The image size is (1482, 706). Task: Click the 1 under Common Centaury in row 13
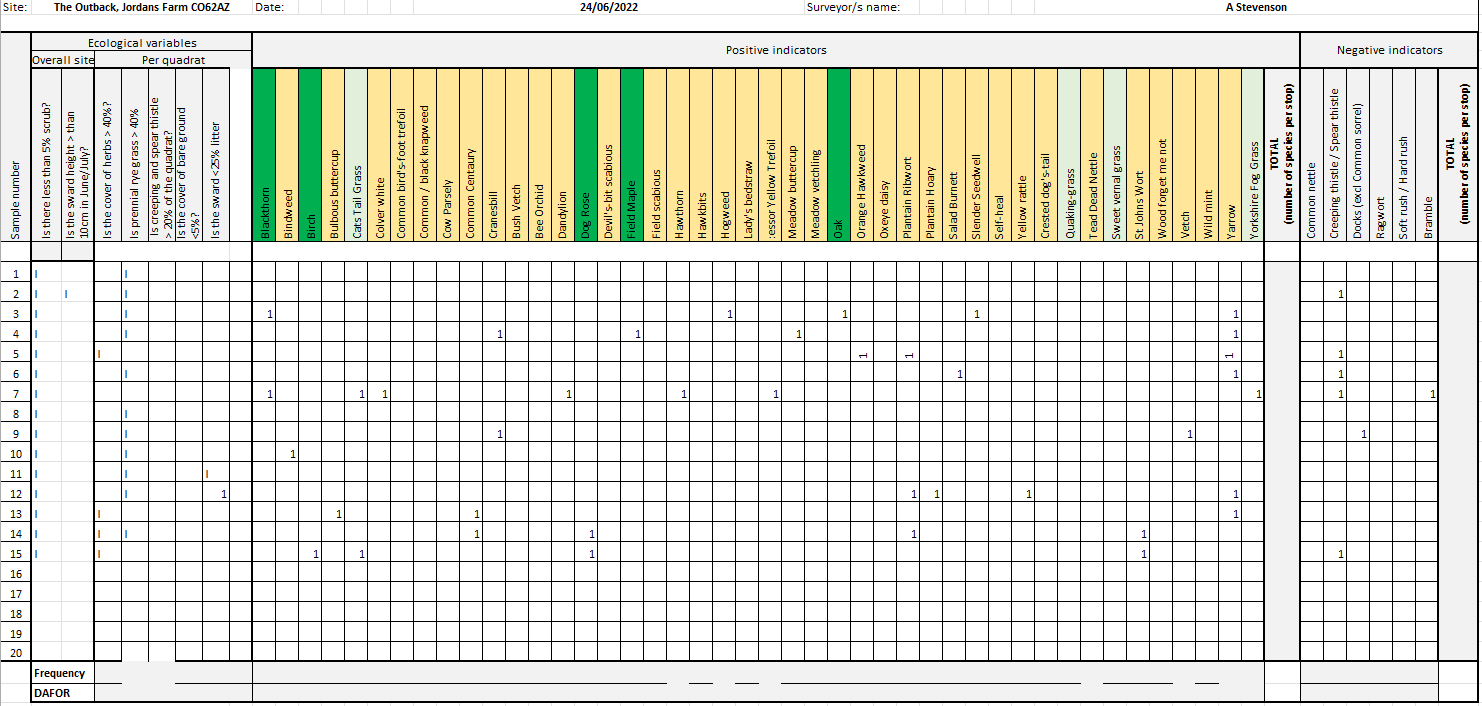click(x=477, y=514)
